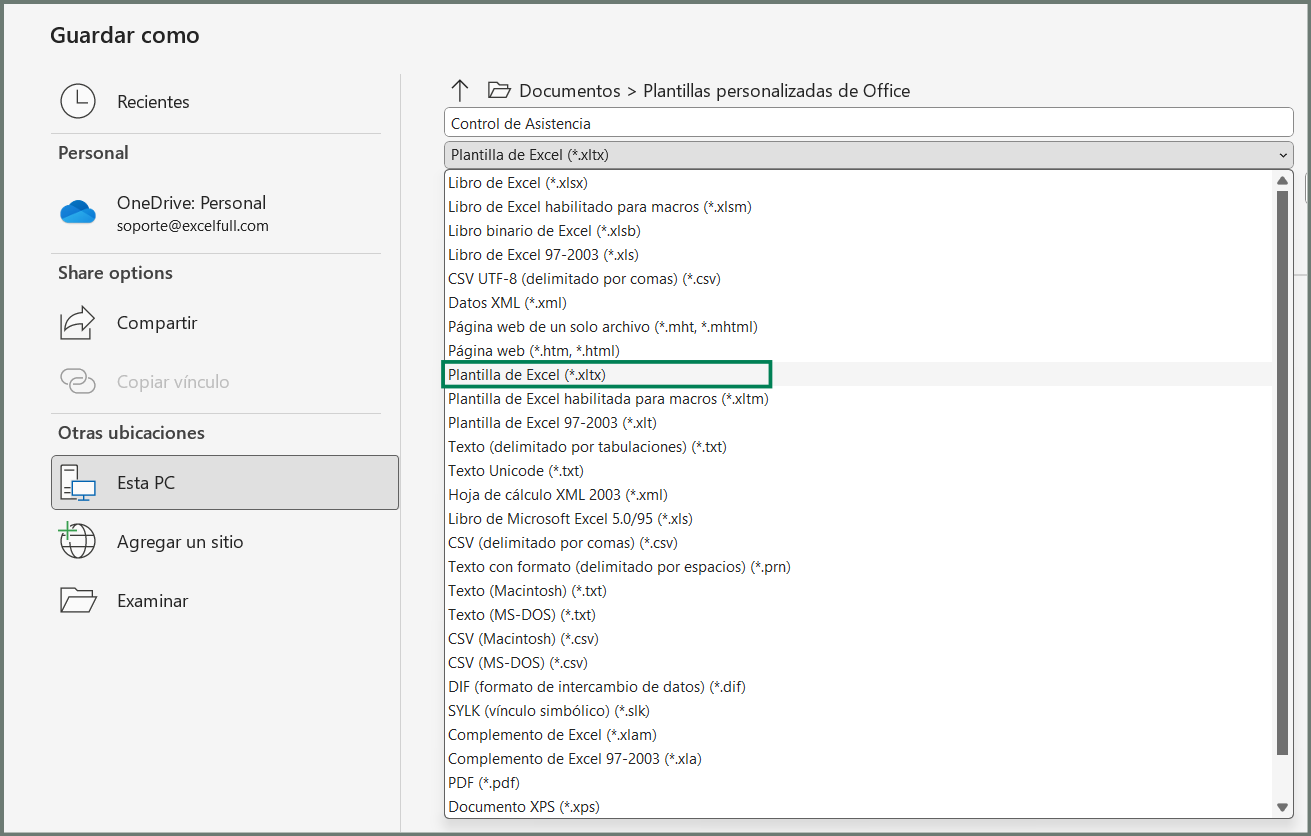Click the Compartir share arrow icon
The width and height of the screenshot is (1311, 836).
(78, 322)
